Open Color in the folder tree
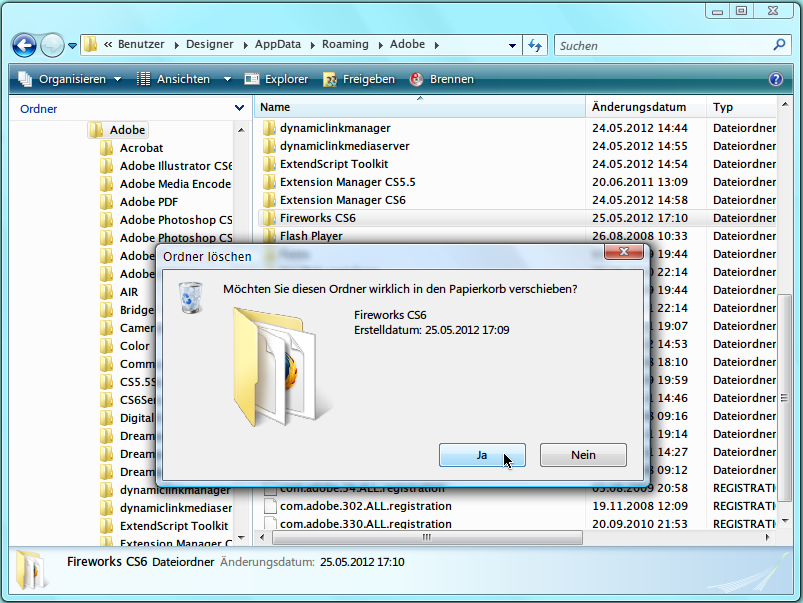This screenshot has width=803, height=603. click(x=135, y=346)
